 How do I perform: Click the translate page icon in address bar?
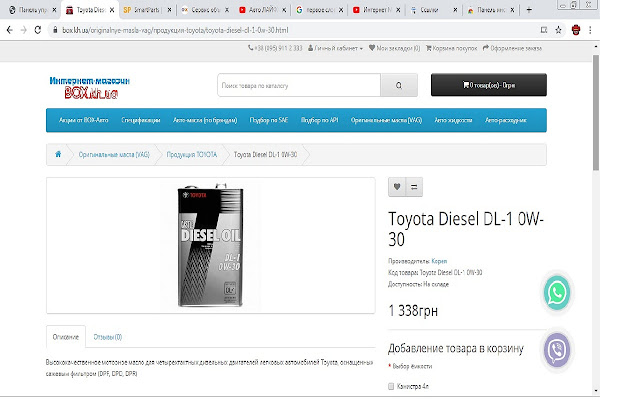544,30
